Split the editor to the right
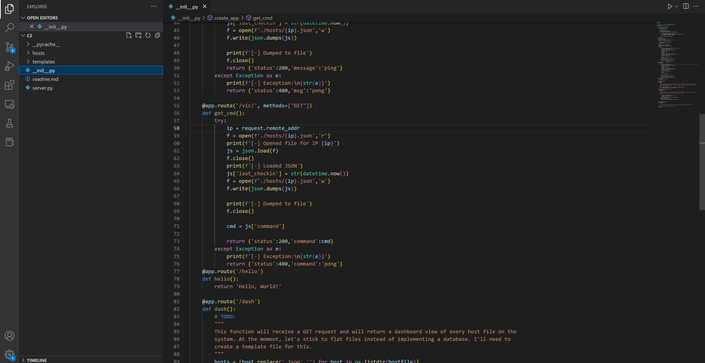The image size is (705, 363). [x=686, y=6]
